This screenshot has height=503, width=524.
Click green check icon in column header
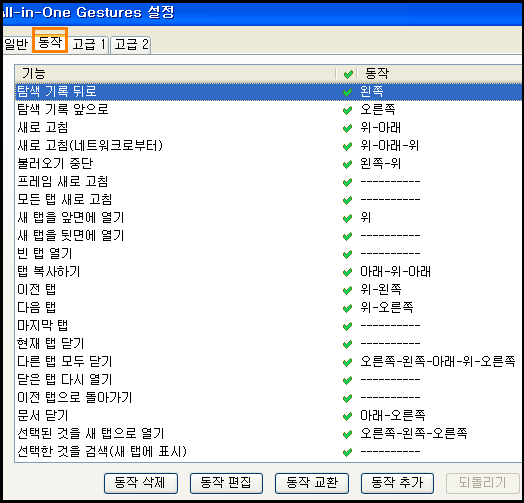348,74
